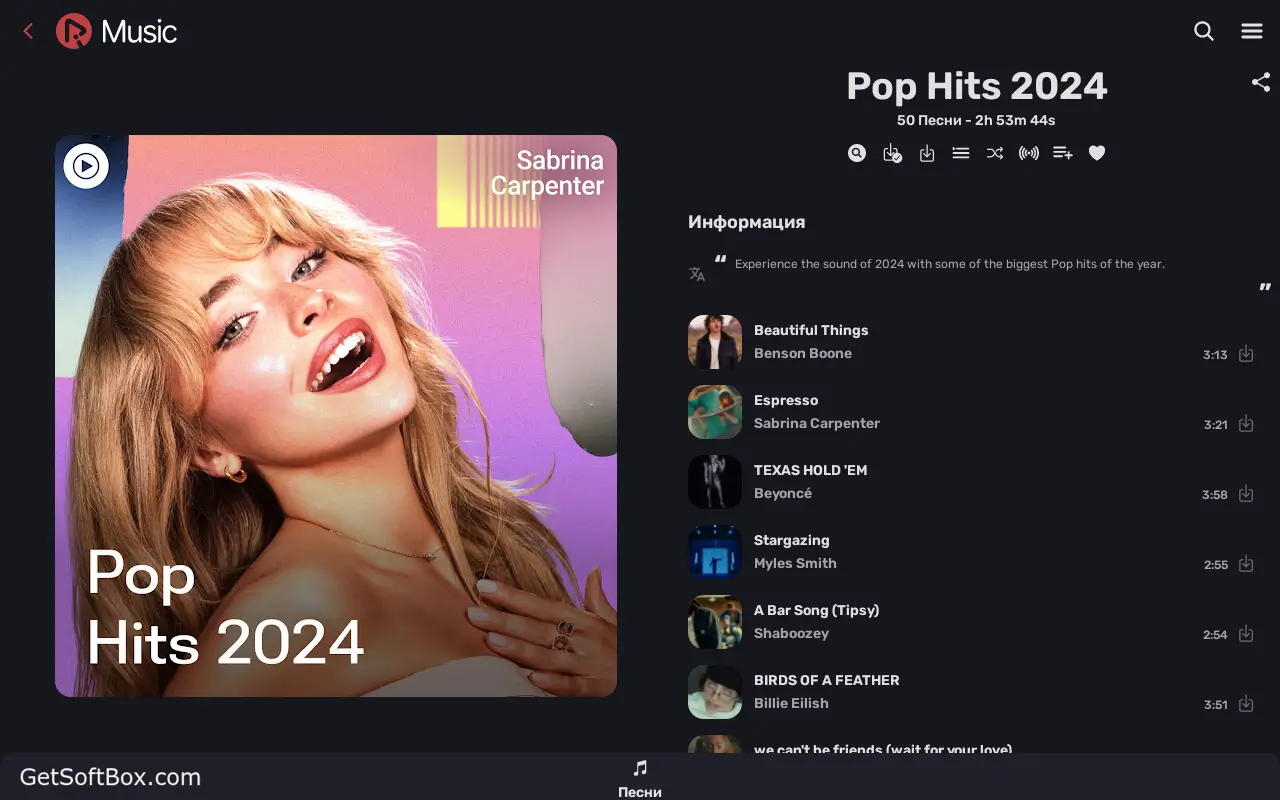Click the Music logo in the header
The width and height of the screenshot is (1280, 800).
117,32
